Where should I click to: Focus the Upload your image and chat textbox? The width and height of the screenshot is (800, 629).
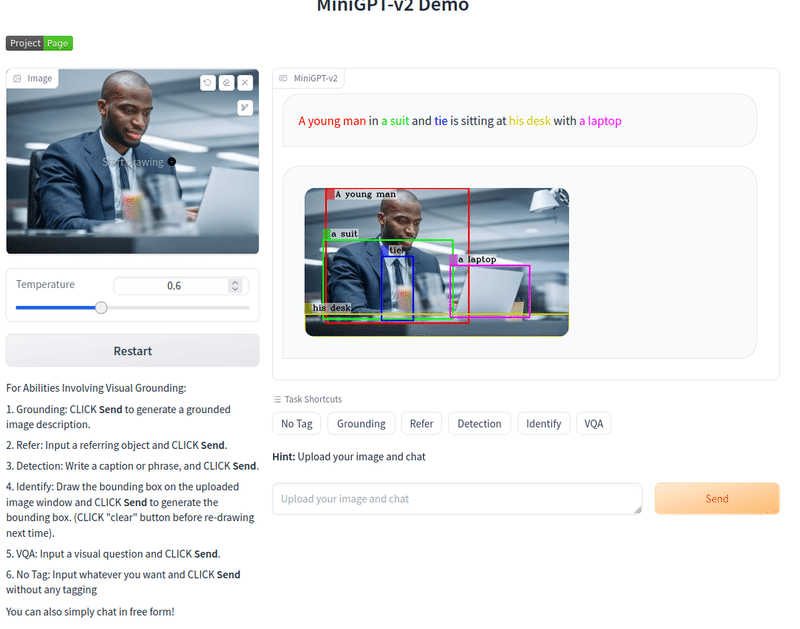[x=457, y=498]
